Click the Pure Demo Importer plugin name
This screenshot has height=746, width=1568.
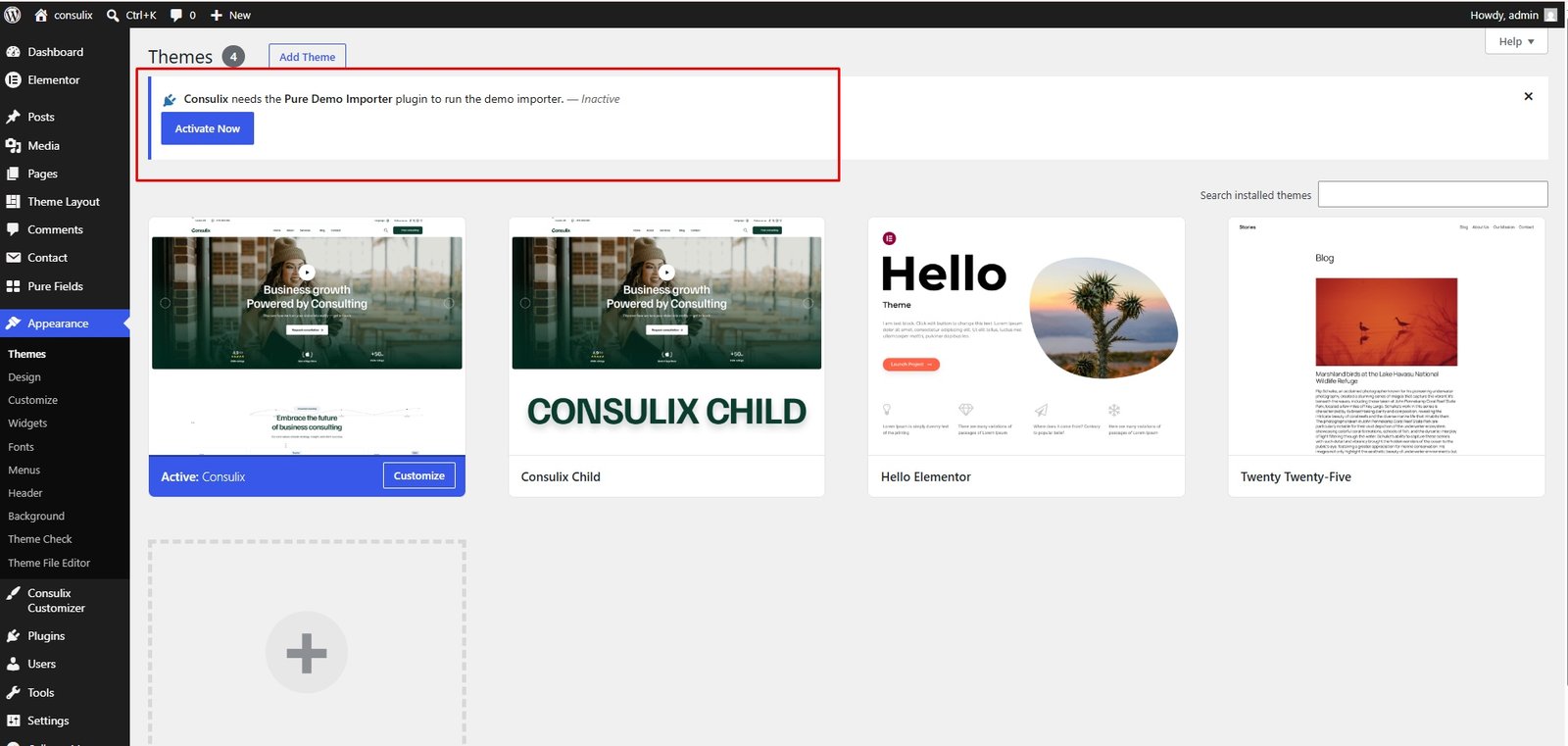pyautogui.click(x=338, y=99)
